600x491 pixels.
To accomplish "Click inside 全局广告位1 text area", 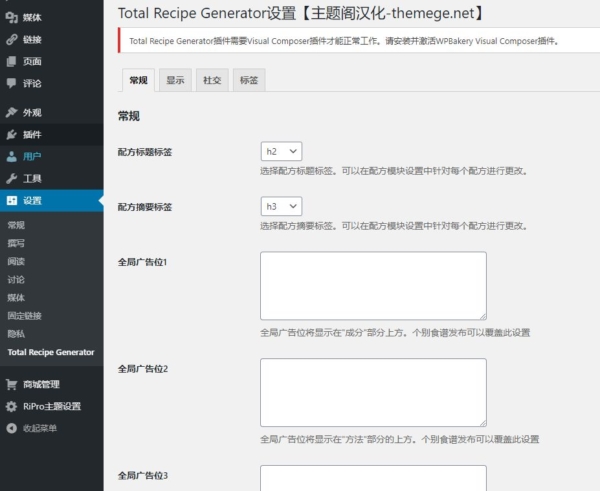I will coord(373,285).
